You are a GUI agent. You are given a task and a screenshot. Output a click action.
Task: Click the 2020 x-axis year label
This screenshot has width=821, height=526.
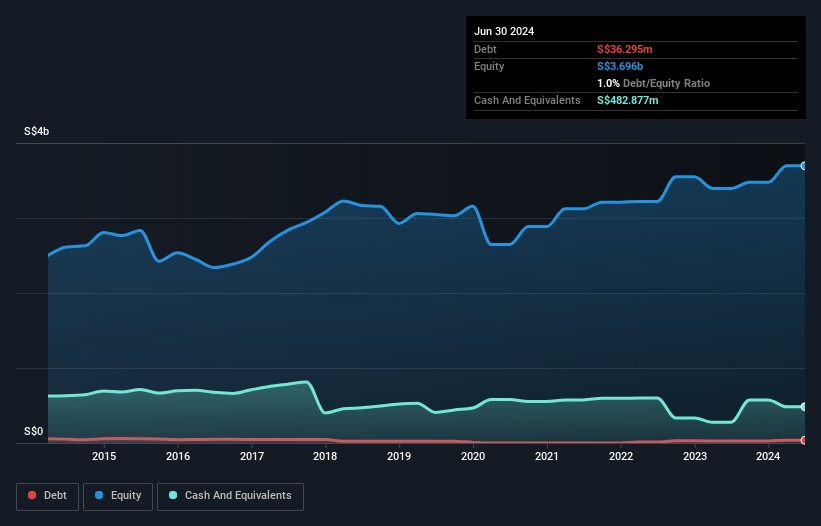click(473, 457)
